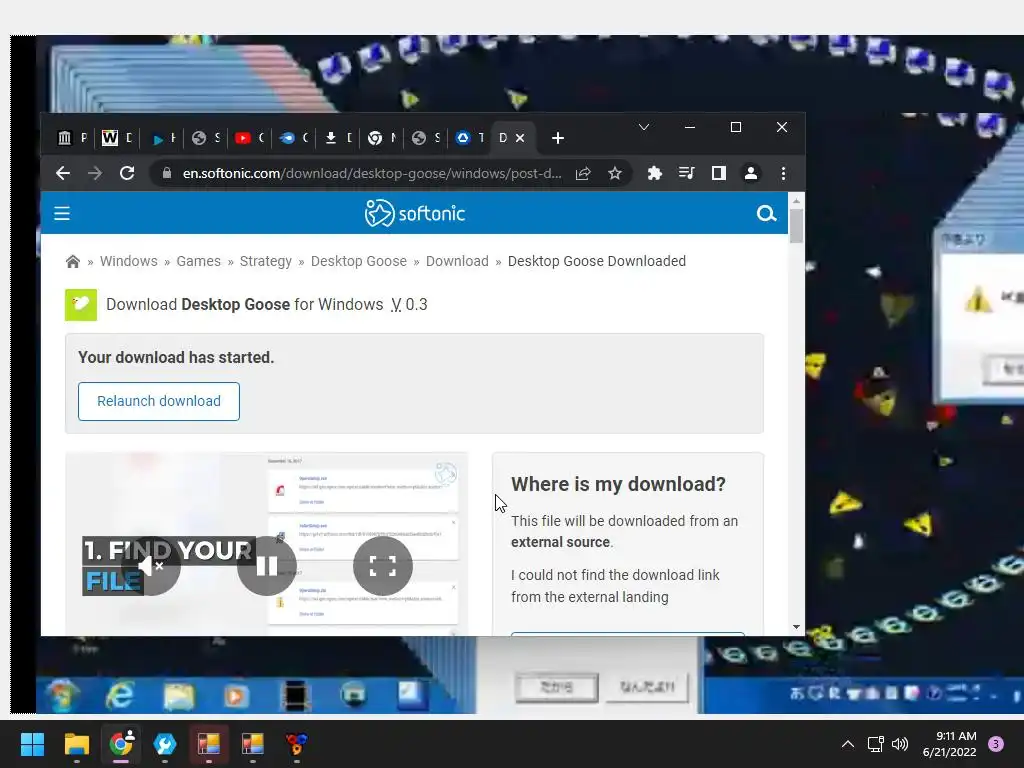This screenshot has width=1024, height=768.
Task: Open the red-blue-yellow circles taskbar app
Action: (296, 744)
